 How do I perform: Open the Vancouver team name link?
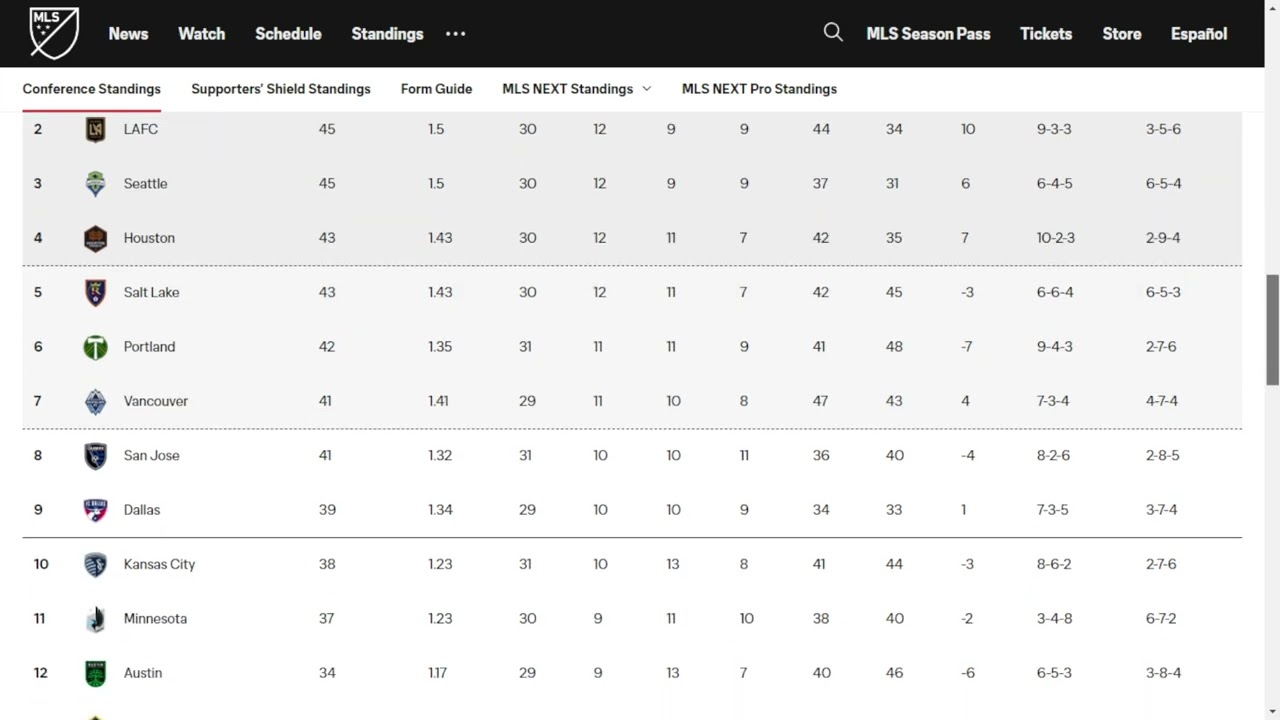[156, 401]
